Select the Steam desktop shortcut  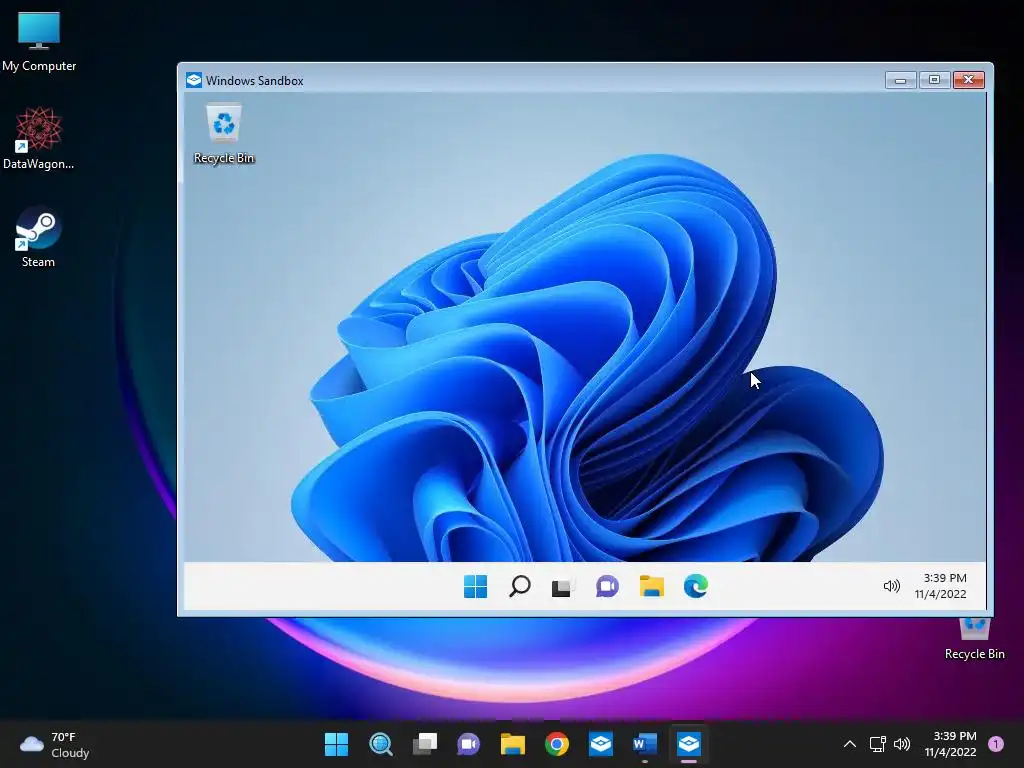coord(39,237)
